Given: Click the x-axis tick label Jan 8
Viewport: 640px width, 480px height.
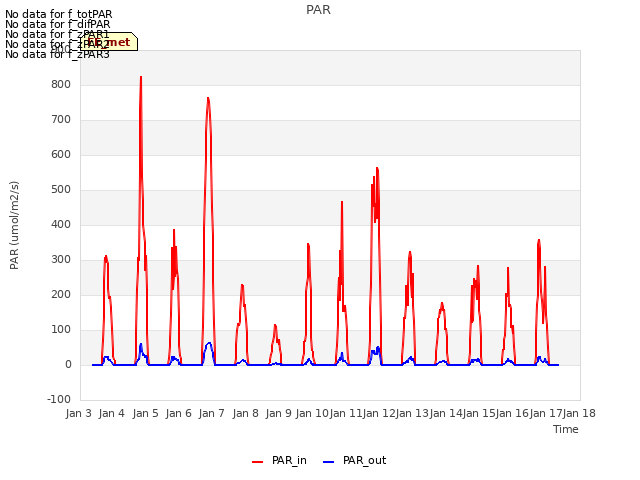Looking at the screenshot, I should [x=246, y=413].
